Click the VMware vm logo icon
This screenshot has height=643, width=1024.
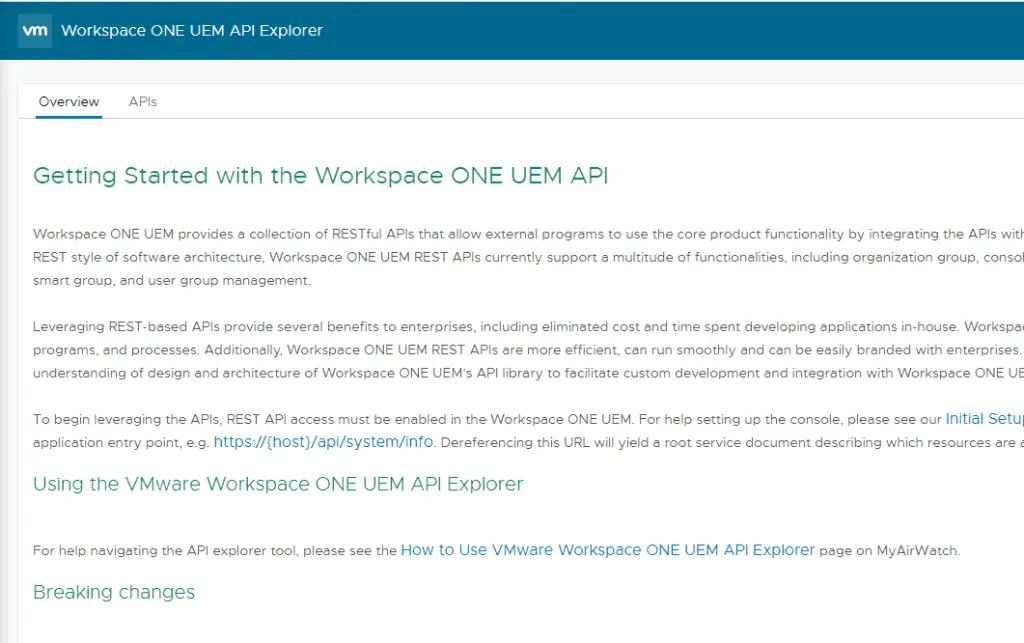(x=35, y=31)
